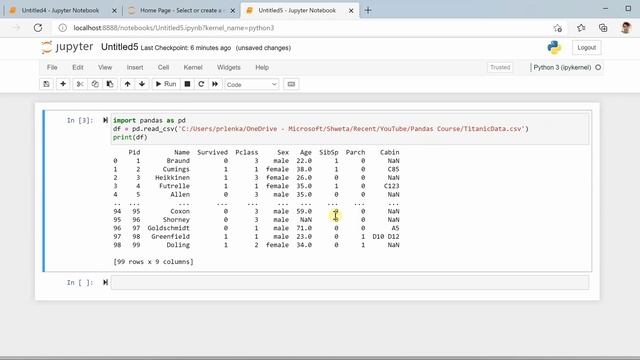This screenshot has width=640, height=360.
Task: Copy selected cells icon
Action: click(x=95, y=84)
